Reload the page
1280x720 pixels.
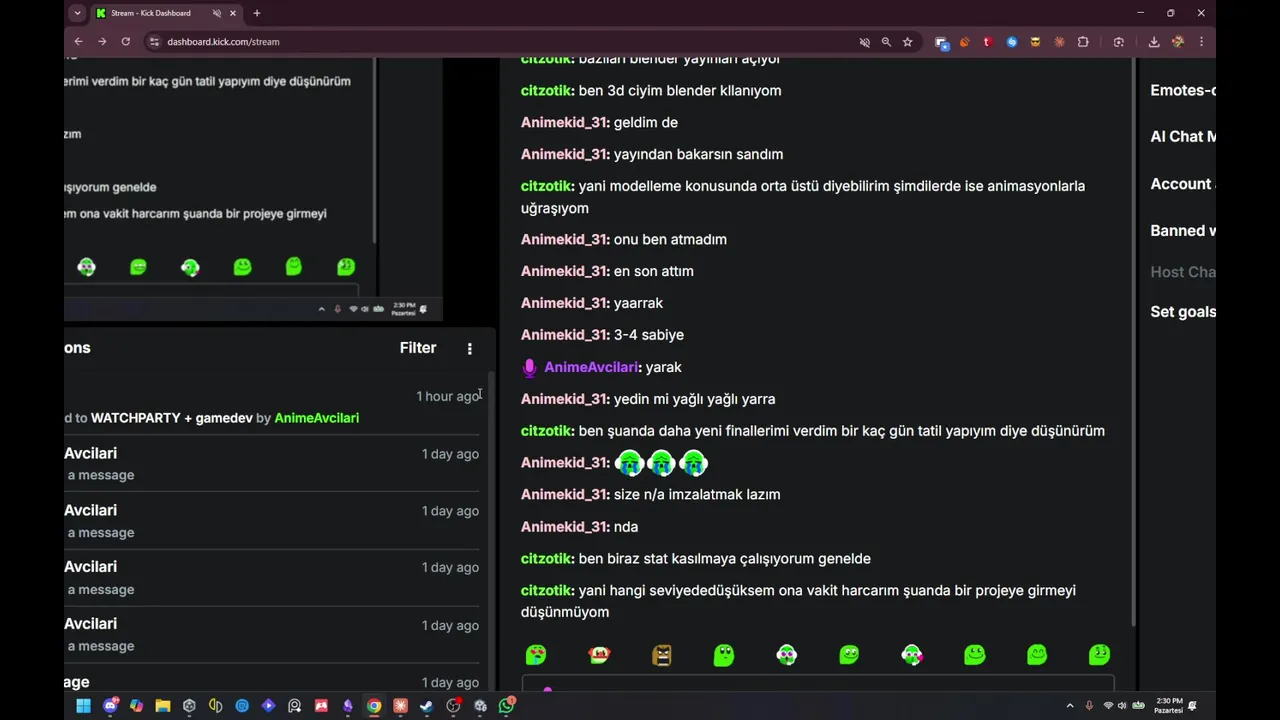click(125, 42)
